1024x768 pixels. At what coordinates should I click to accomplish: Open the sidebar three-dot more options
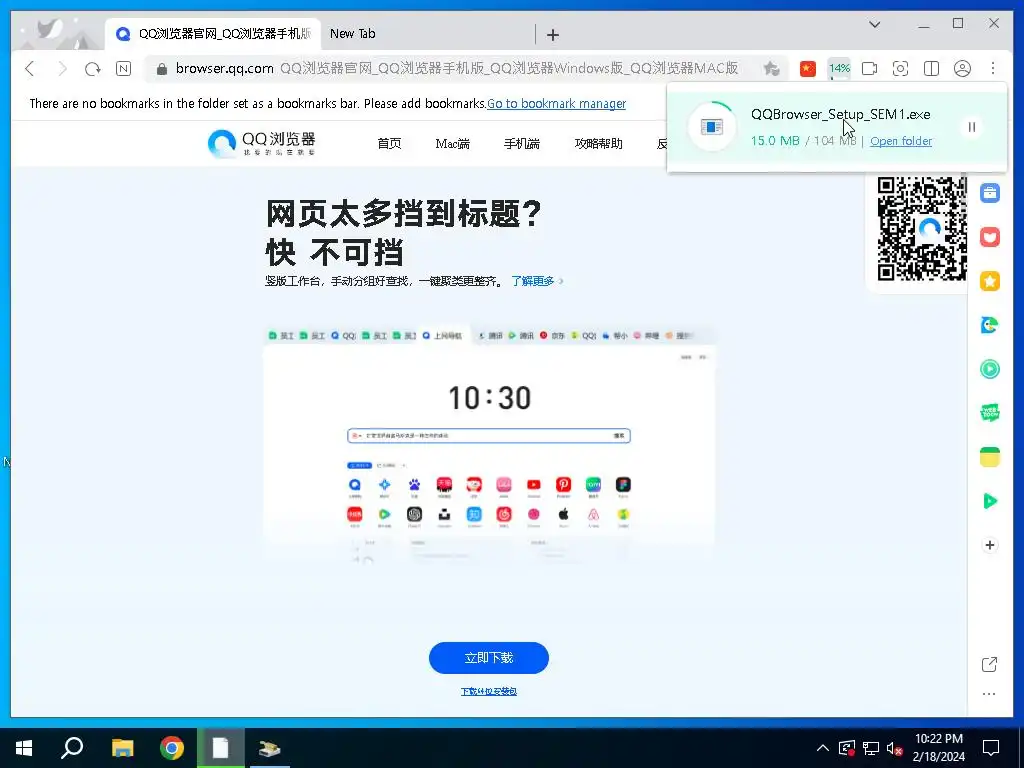[x=989, y=694]
